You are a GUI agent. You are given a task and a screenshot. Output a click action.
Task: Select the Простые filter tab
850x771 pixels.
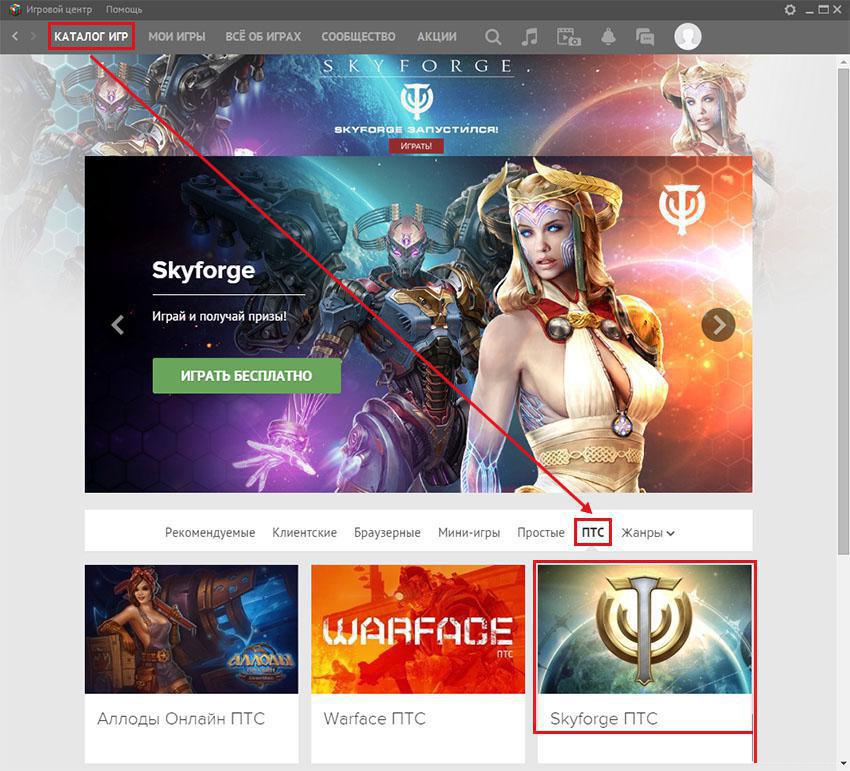click(541, 532)
